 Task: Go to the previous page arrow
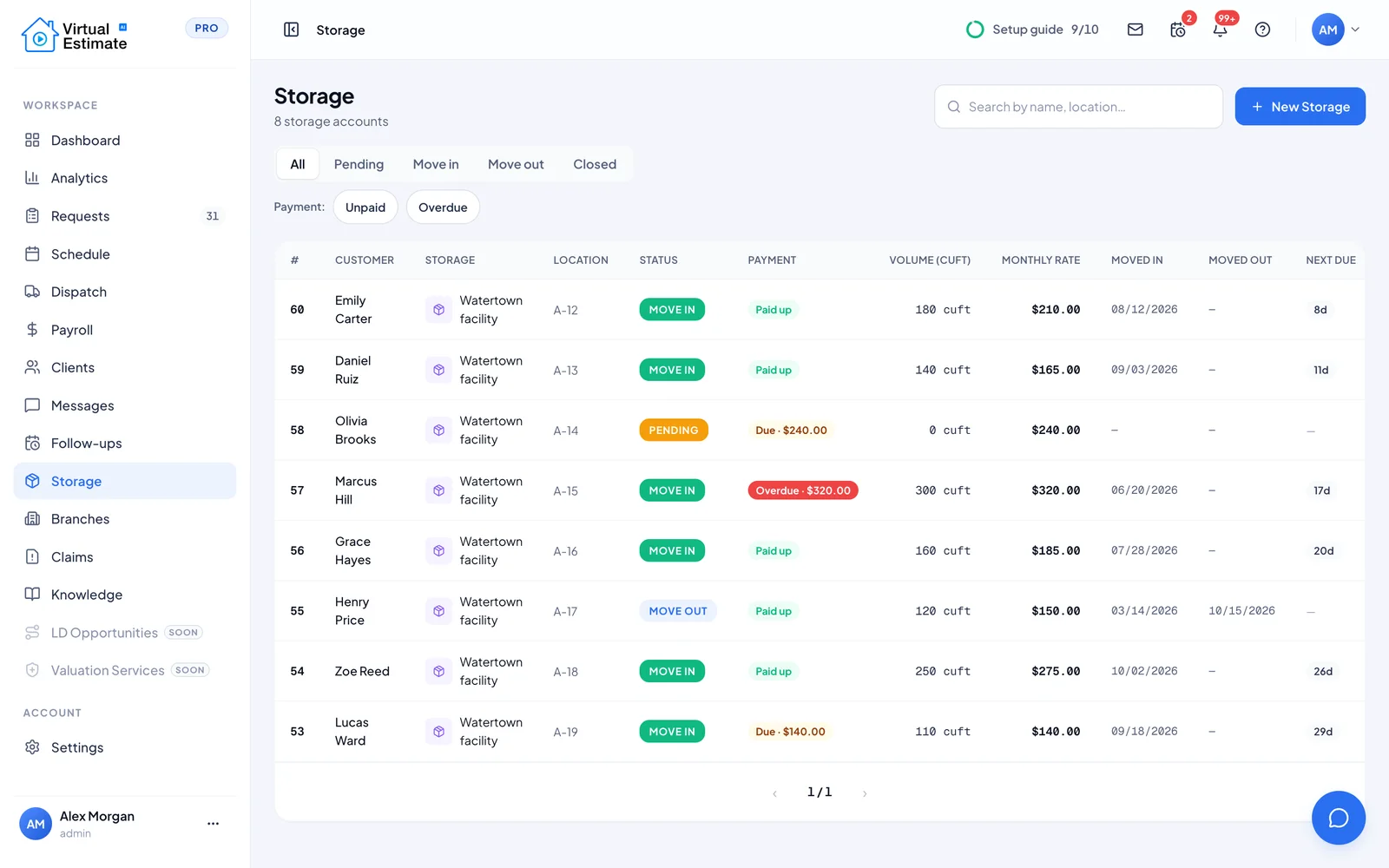[774, 793]
